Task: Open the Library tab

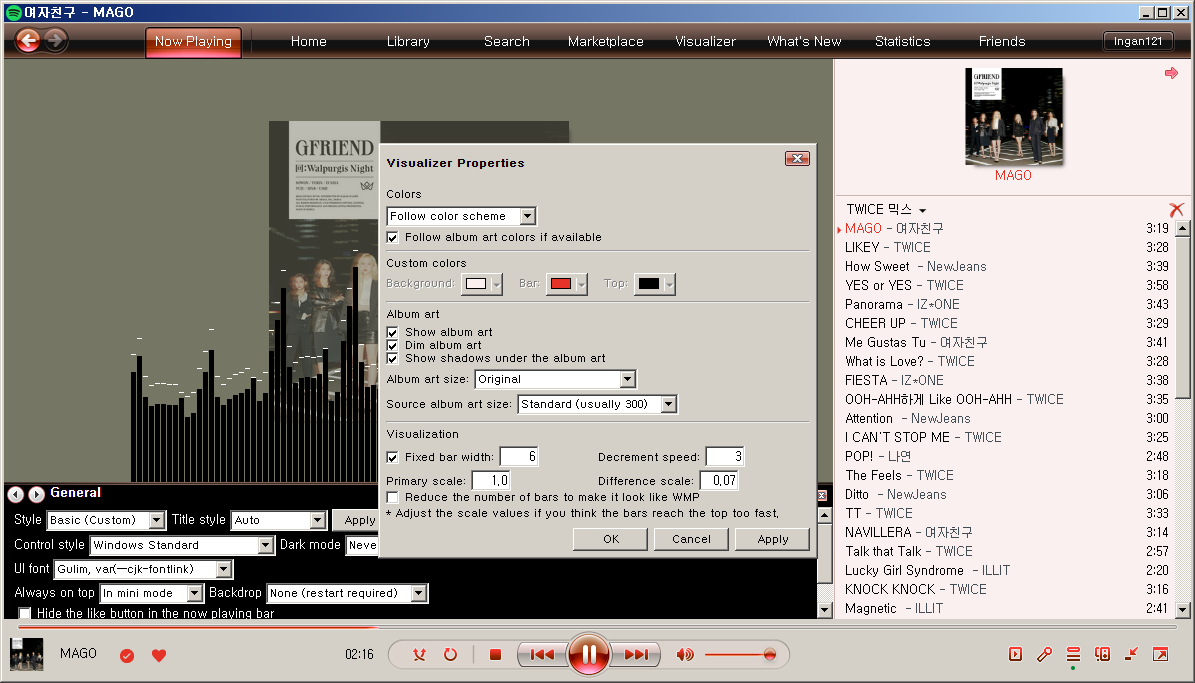Action: coord(408,42)
